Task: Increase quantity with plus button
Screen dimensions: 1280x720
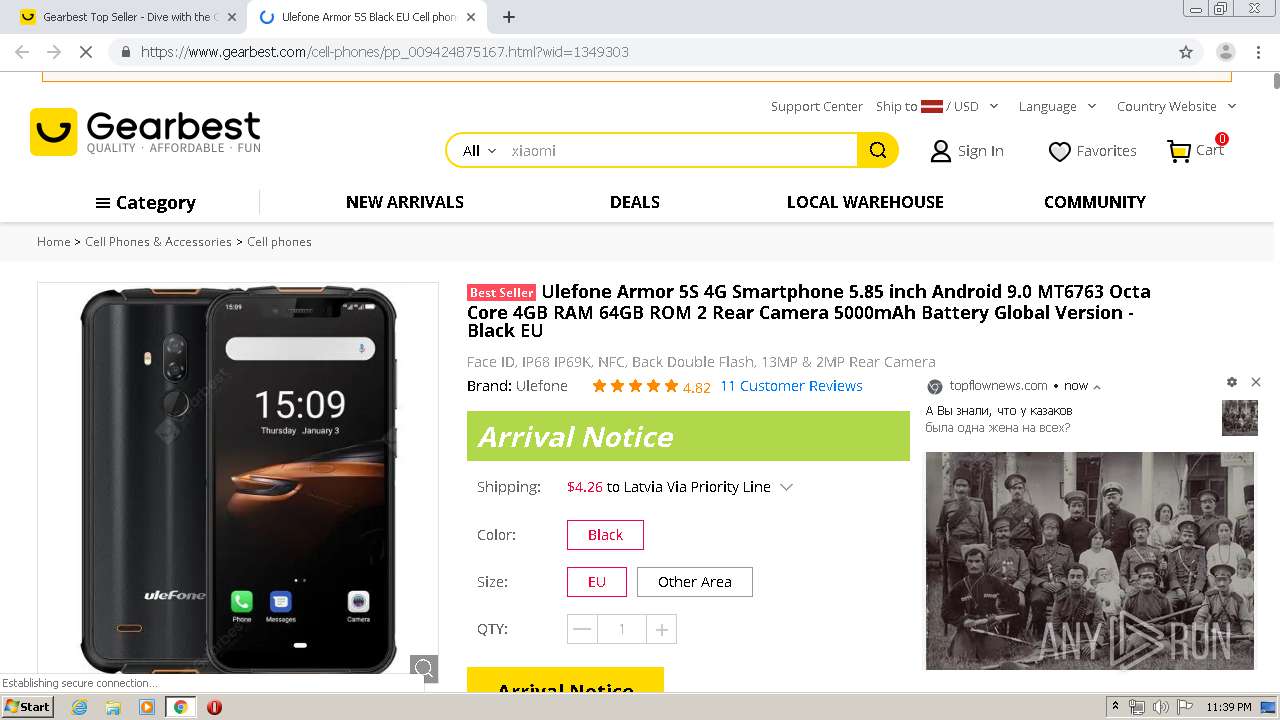Action: pos(662,629)
